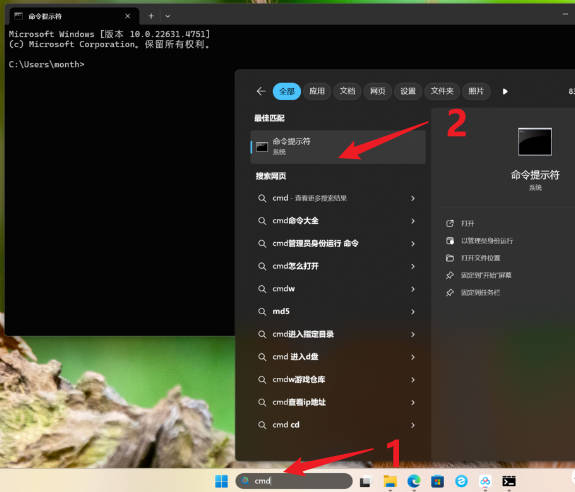Expand chevron beside md5 suggestion
Viewport: 575px width, 492px height.
[x=413, y=312]
